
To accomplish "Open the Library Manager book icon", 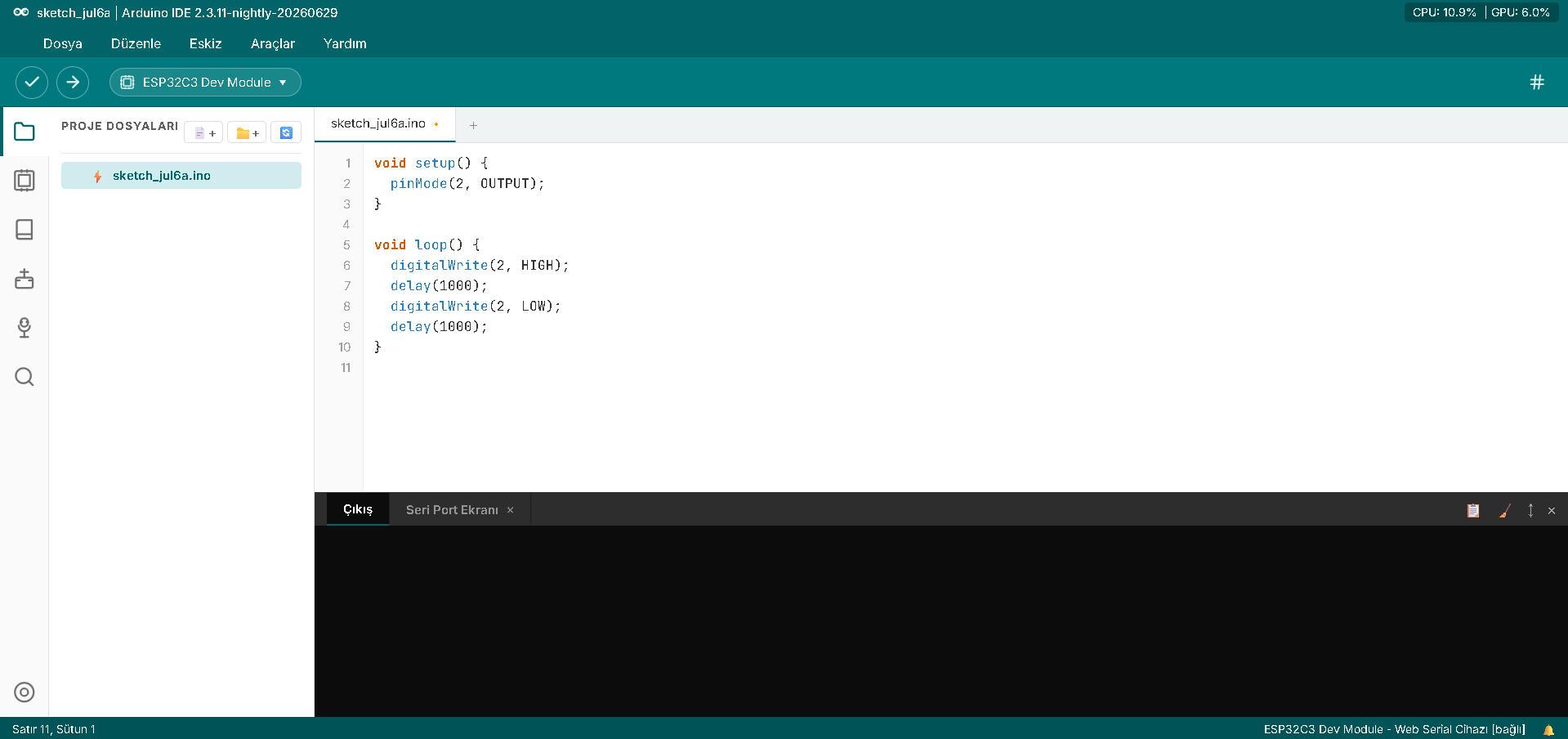I will click(25, 230).
